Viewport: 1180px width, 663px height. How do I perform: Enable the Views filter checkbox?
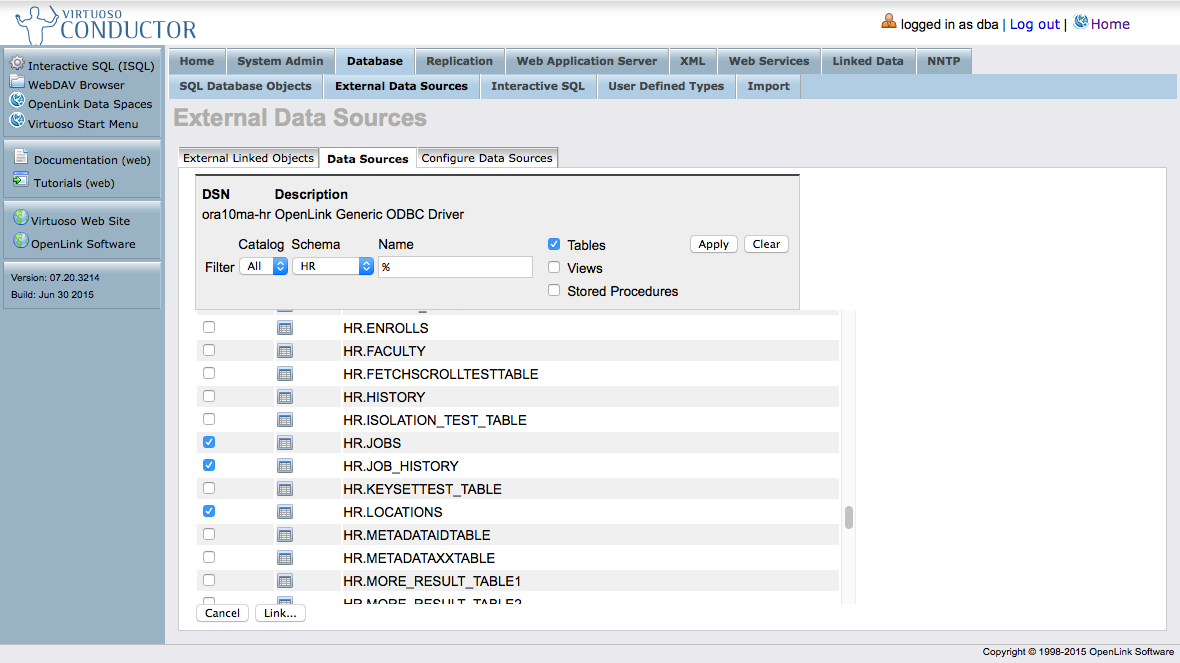tap(554, 268)
